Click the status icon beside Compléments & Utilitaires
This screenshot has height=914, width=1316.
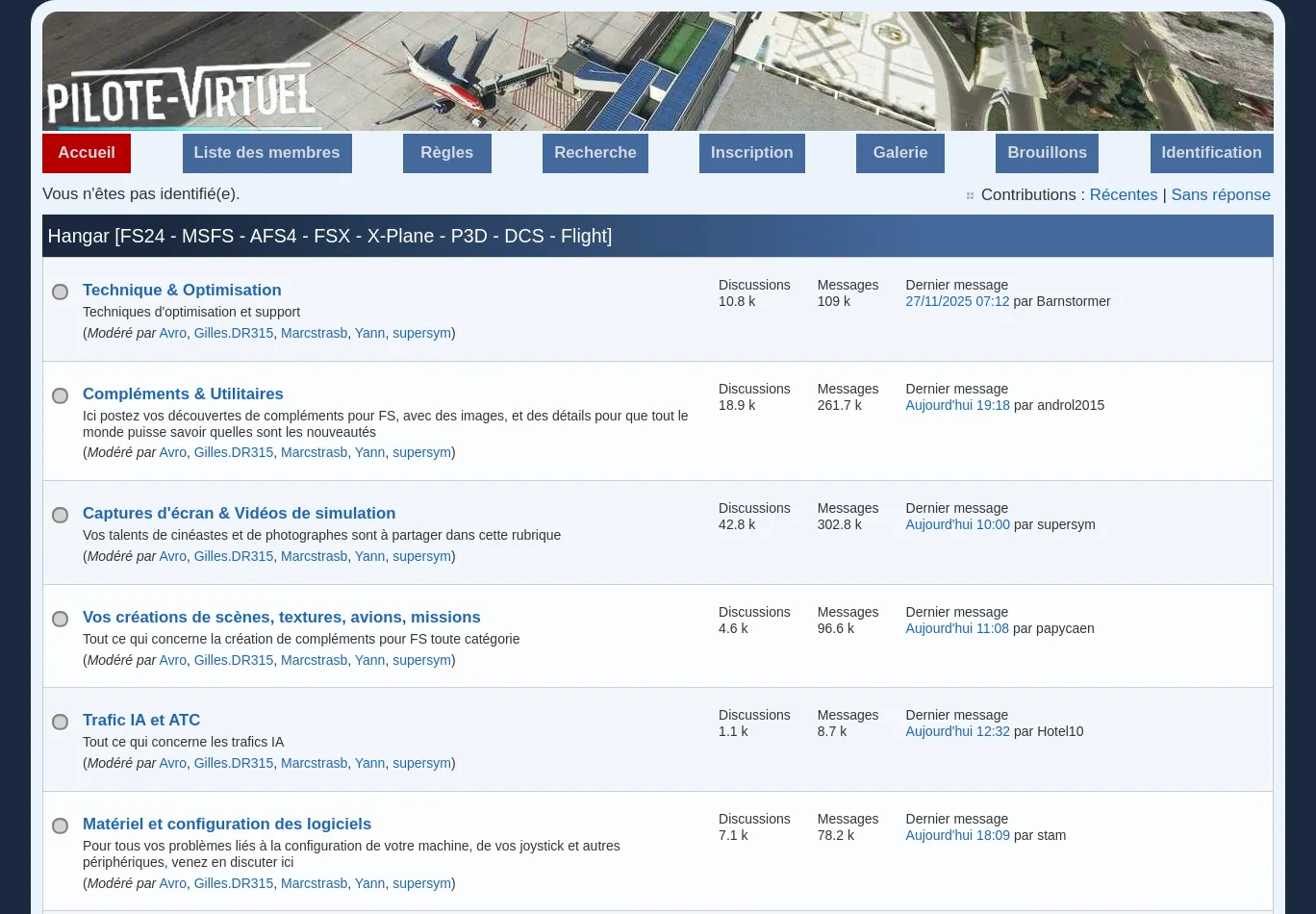tap(60, 395)
